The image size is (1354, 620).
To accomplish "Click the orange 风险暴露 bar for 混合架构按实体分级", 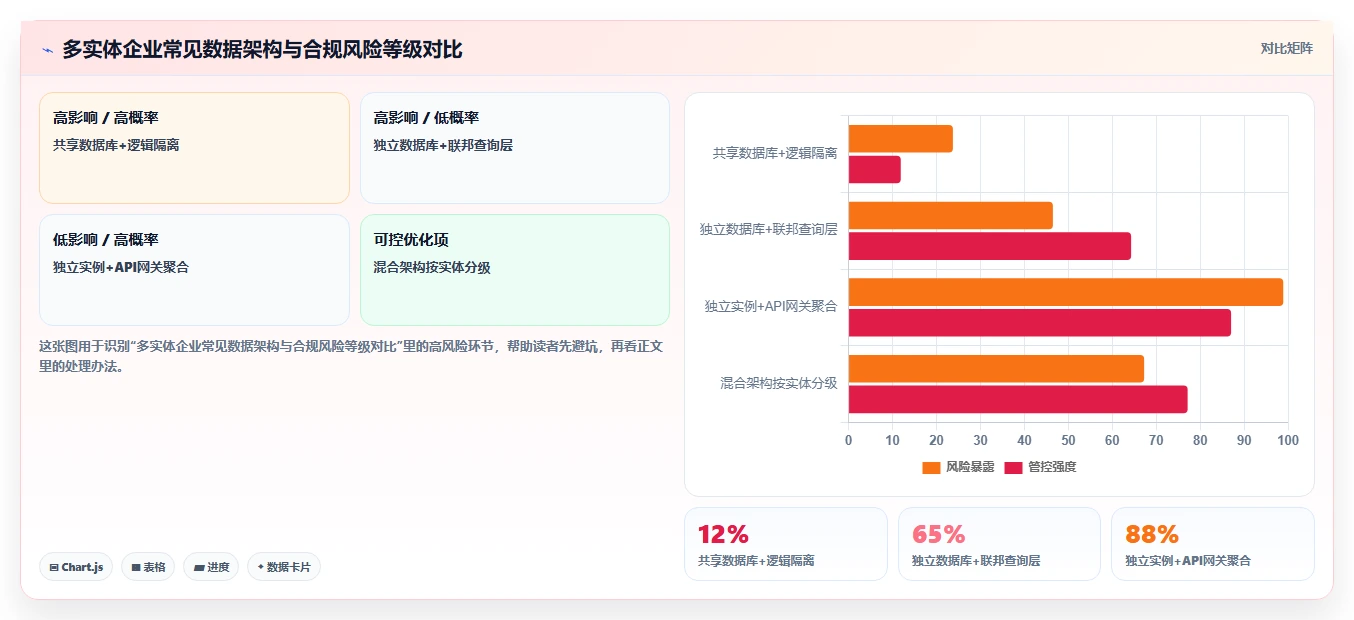I will 996,368.
